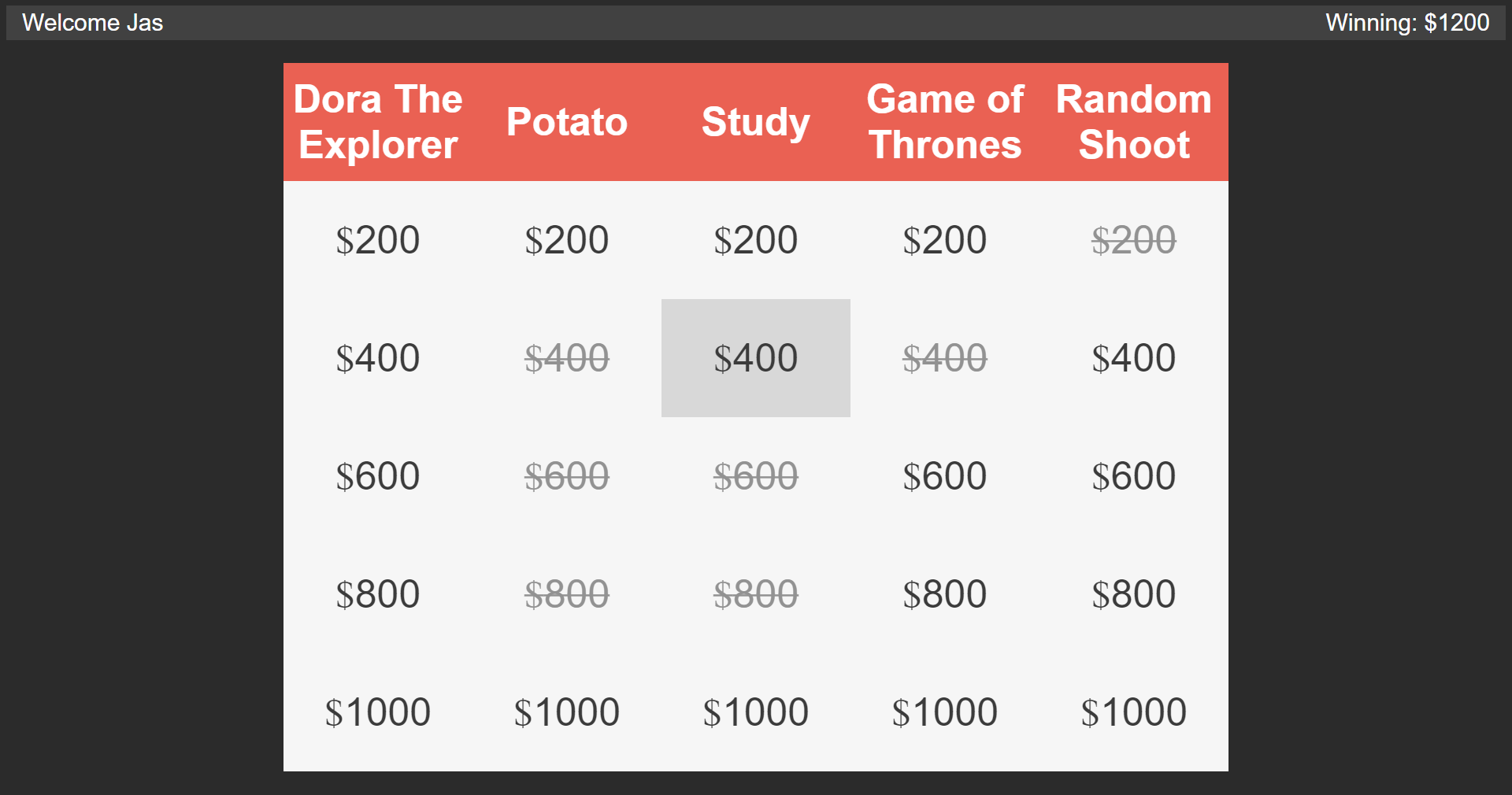The height and width of the screenshot is (795, 1512).
Task: Pick the $800 clue under Random Shoot
Action: coord(1133,593)
